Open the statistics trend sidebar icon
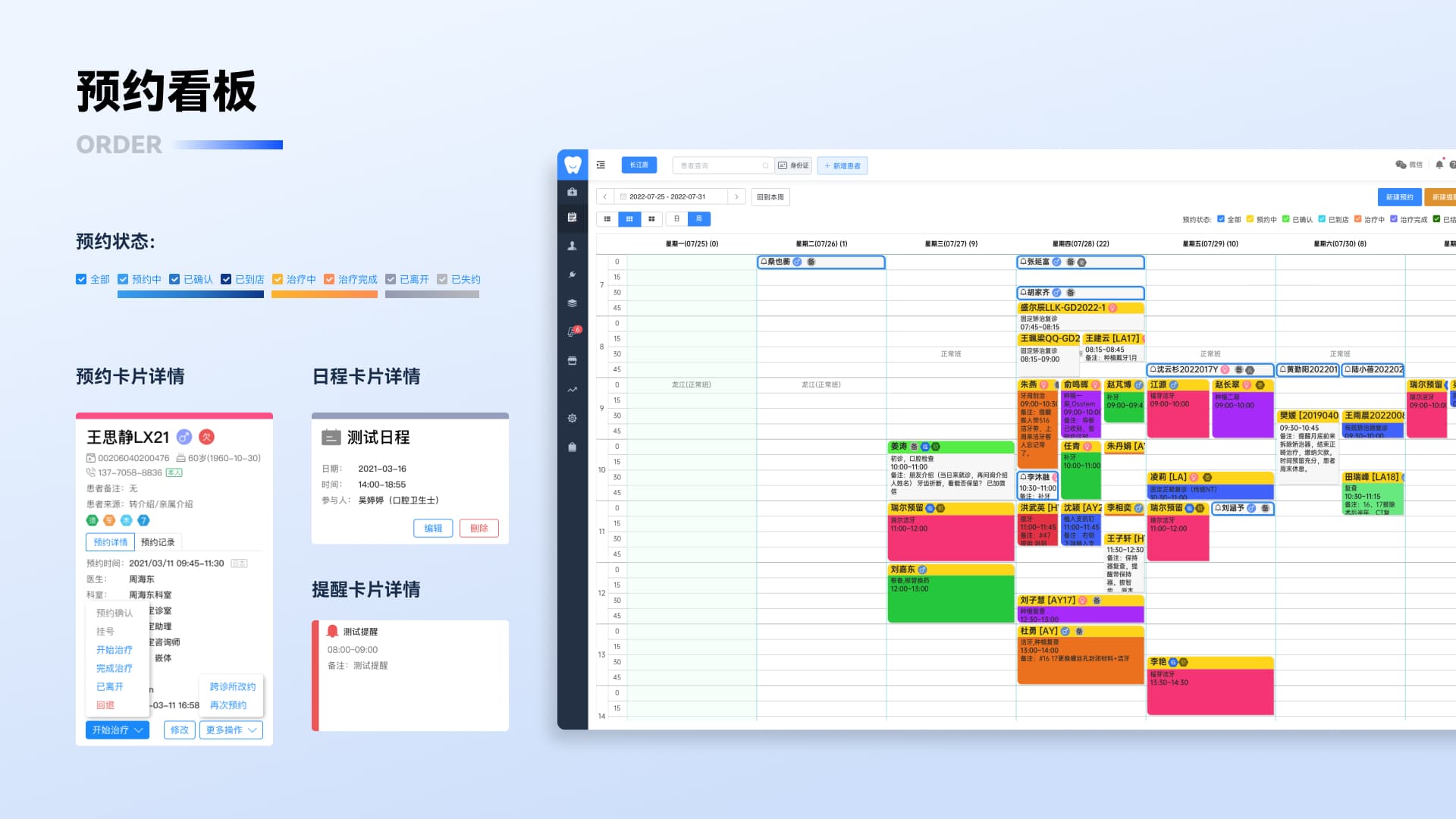 573,390
